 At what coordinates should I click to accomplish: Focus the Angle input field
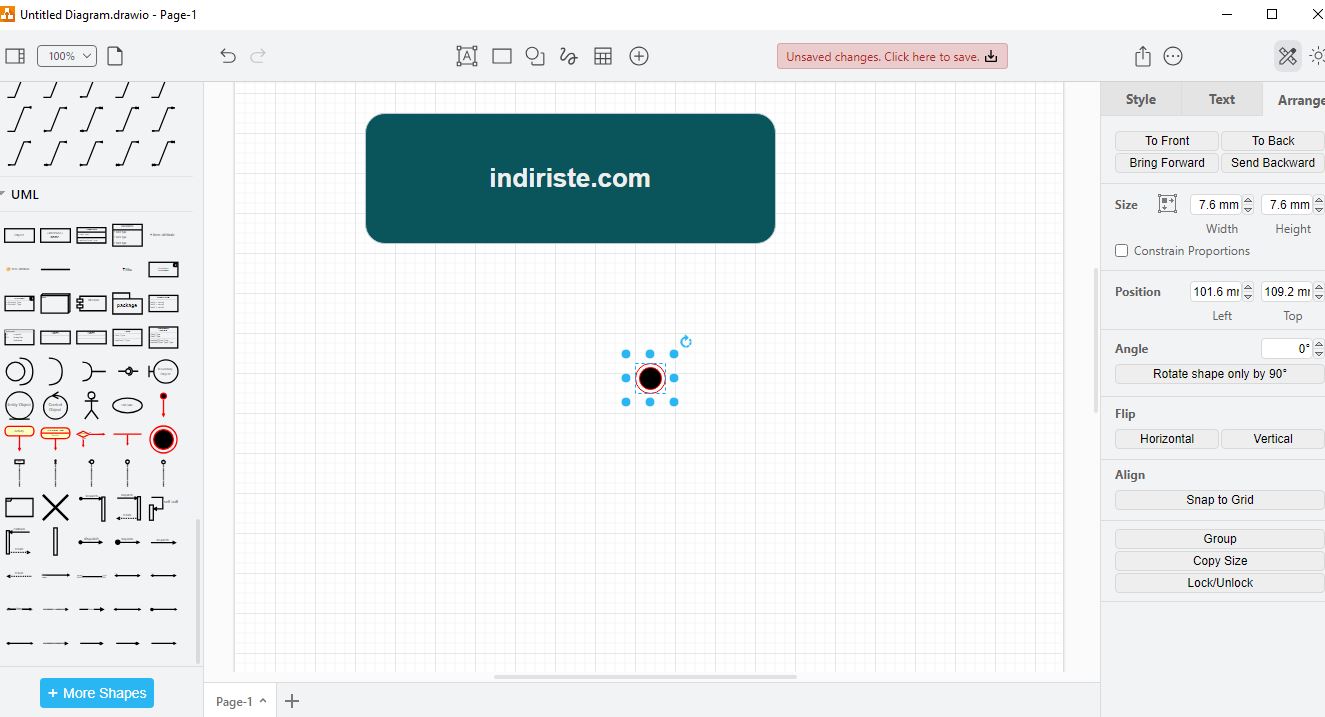click(1286, 349)
